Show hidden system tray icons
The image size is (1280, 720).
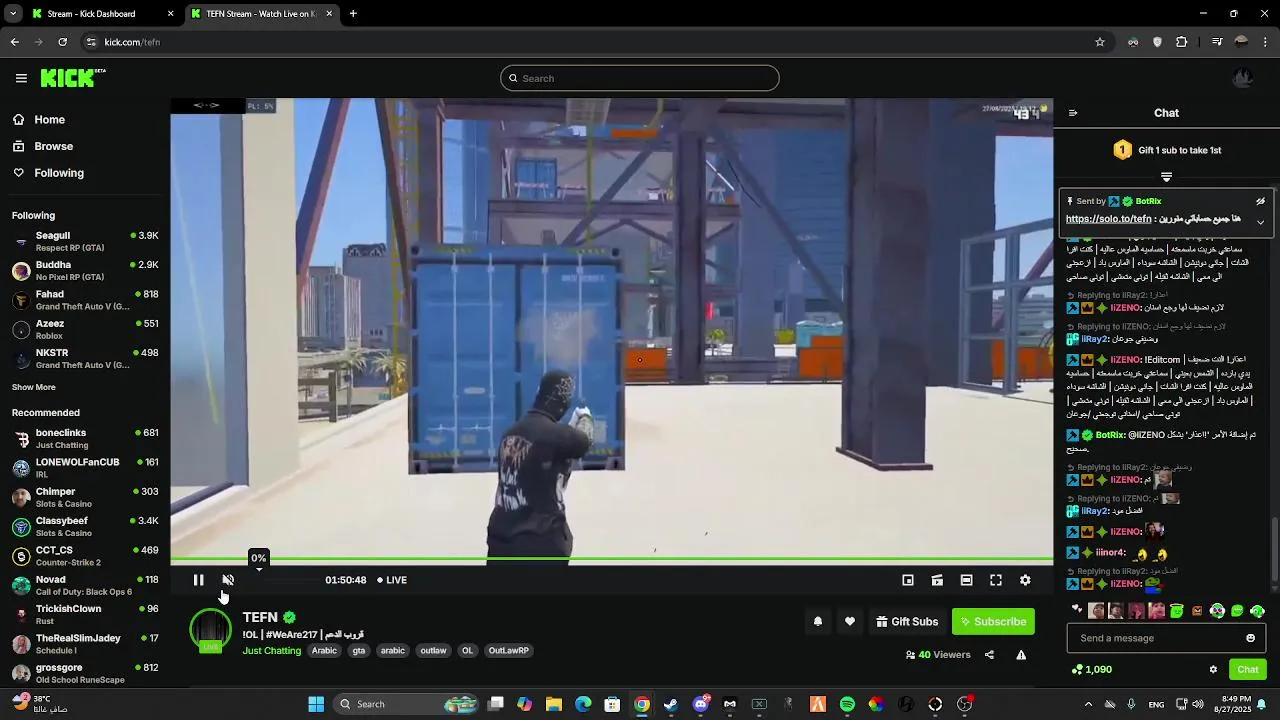coord(1088,704)
